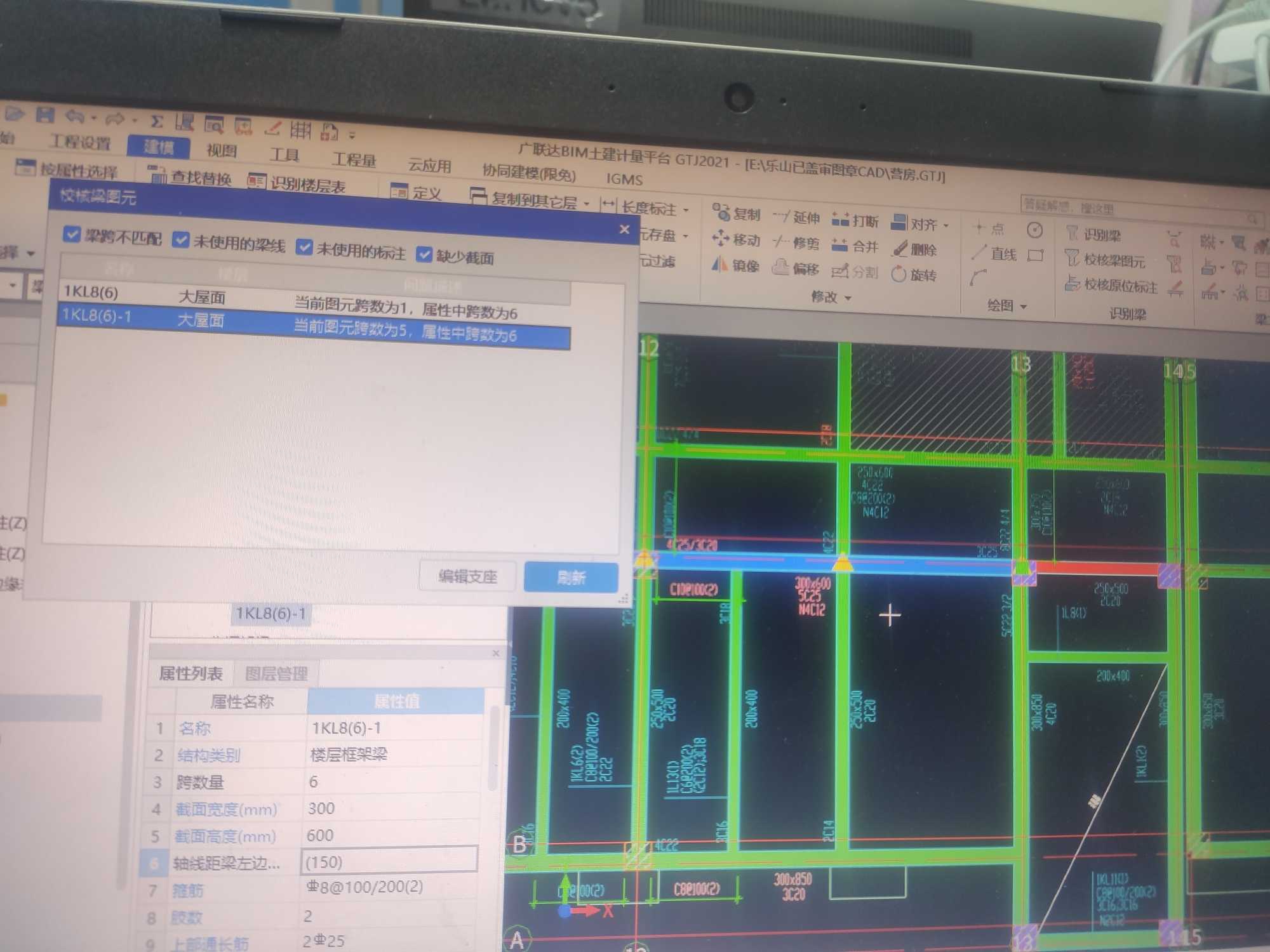Open 工程量 ribbon tab
Viewport: 1270px width, 952px height.
[354, 159]
